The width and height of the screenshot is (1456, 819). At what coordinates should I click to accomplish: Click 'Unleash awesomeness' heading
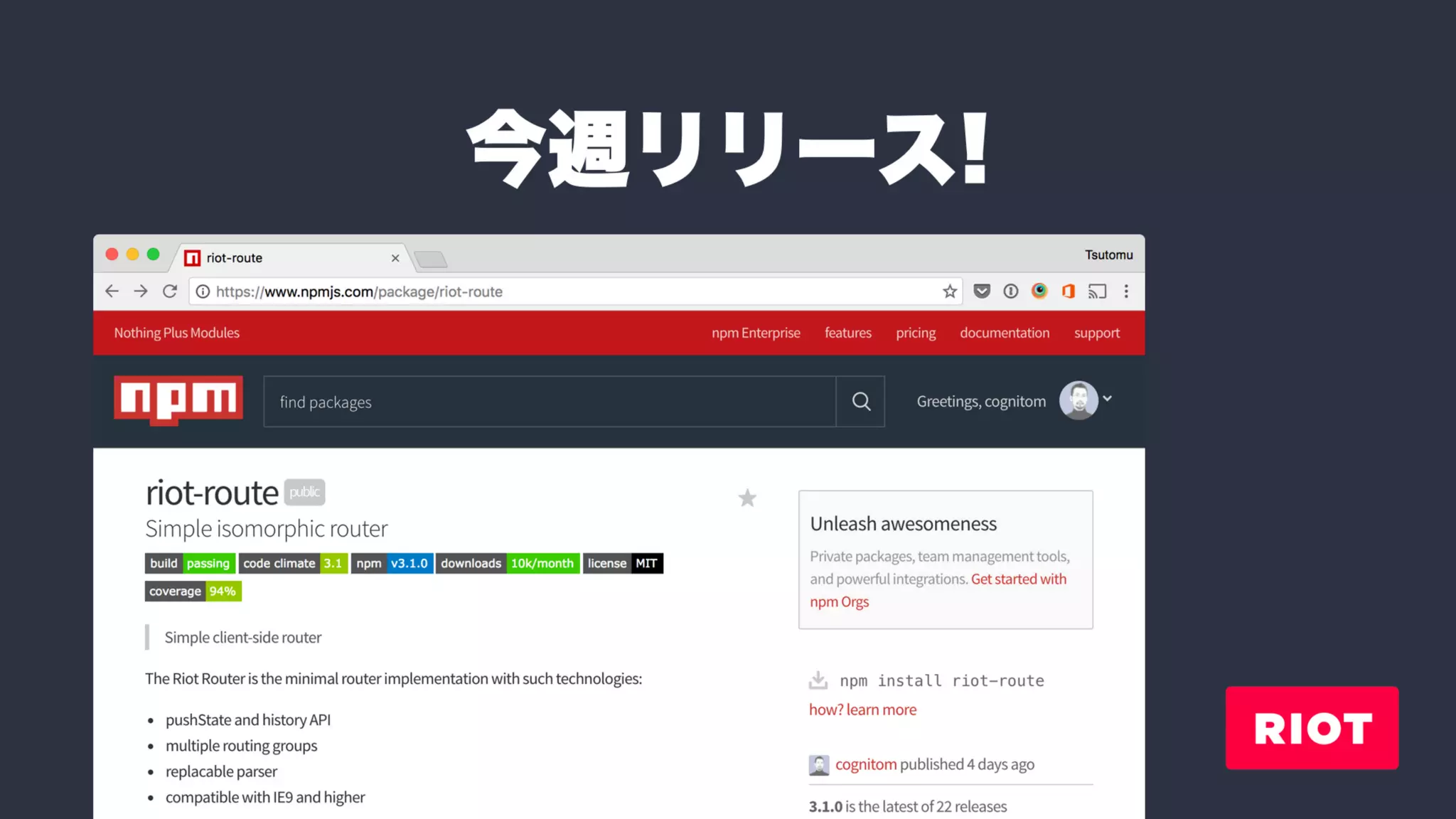click(x=904, y=524)
